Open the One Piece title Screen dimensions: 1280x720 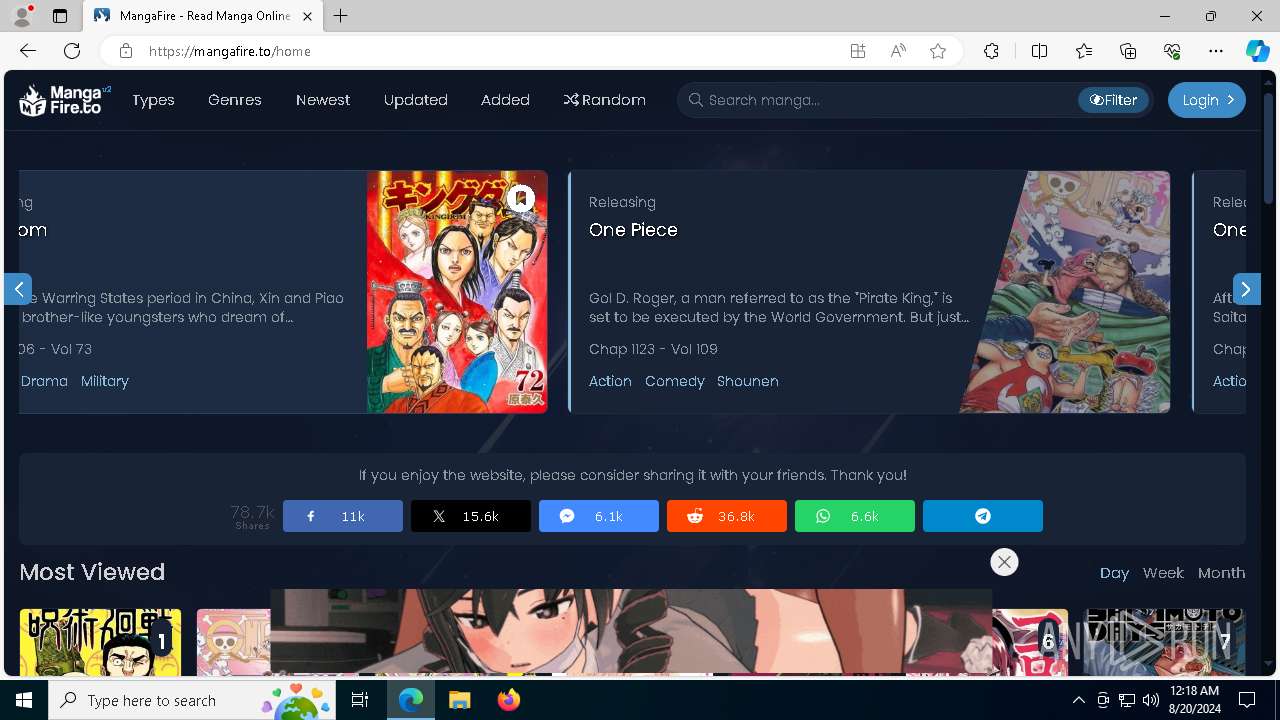pos(633,230)
